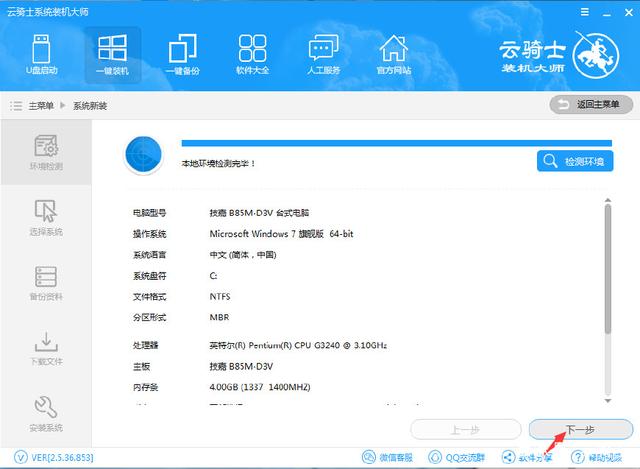
Task: Select the 选择系统 sidebar step
Action: [46, 218]
